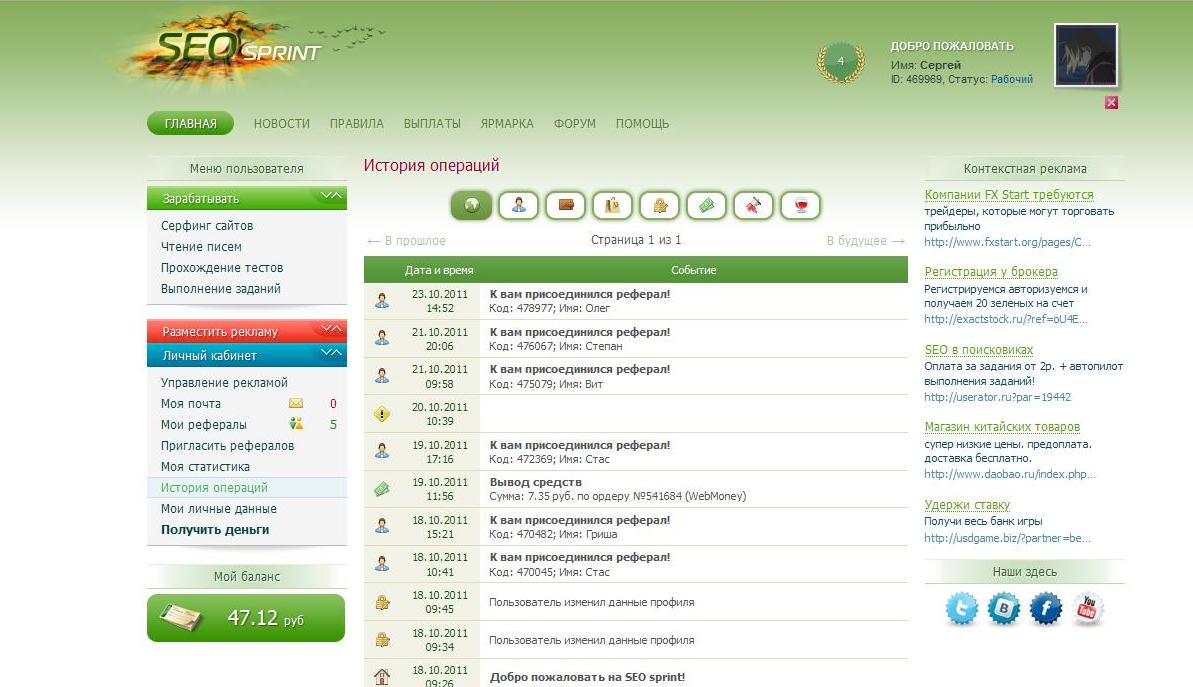Open the Компании FX Start требуются ad
This screenshot has height=687, width=1193.
point(1009,195)
